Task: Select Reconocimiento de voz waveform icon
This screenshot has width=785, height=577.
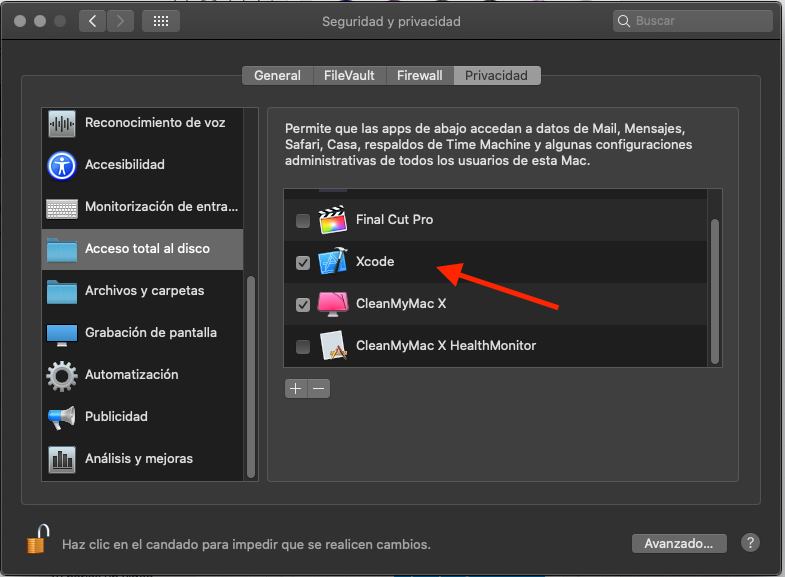Action: [62, 123]
